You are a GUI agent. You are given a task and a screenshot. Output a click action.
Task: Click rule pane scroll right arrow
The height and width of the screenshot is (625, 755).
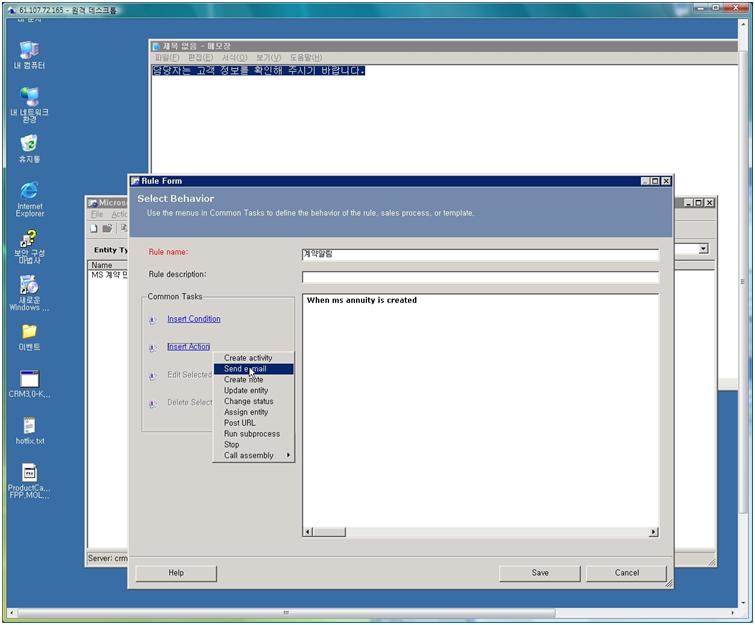tap(653, 532)
